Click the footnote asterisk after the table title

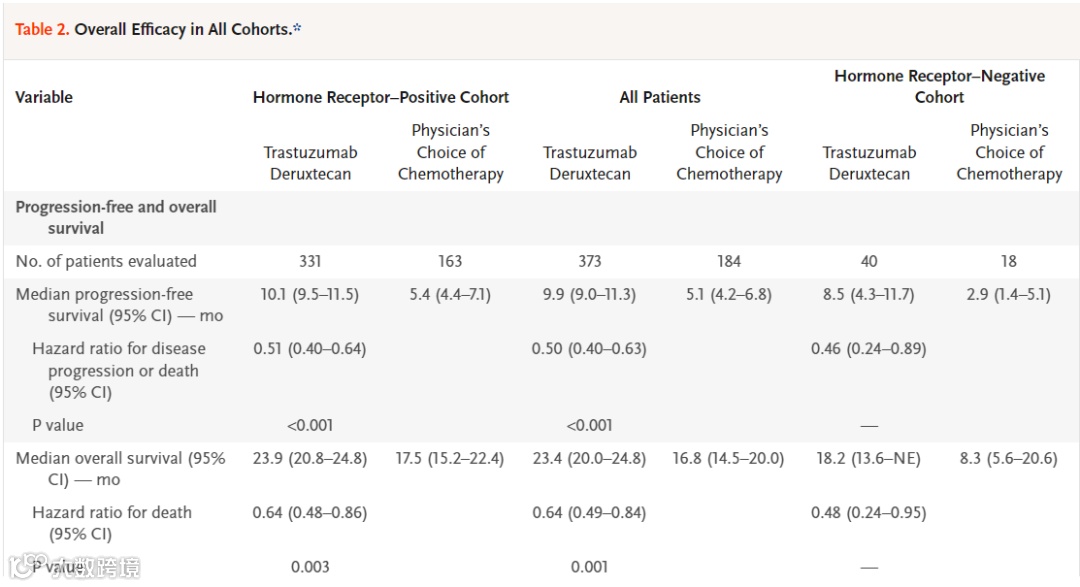[297, 28]
